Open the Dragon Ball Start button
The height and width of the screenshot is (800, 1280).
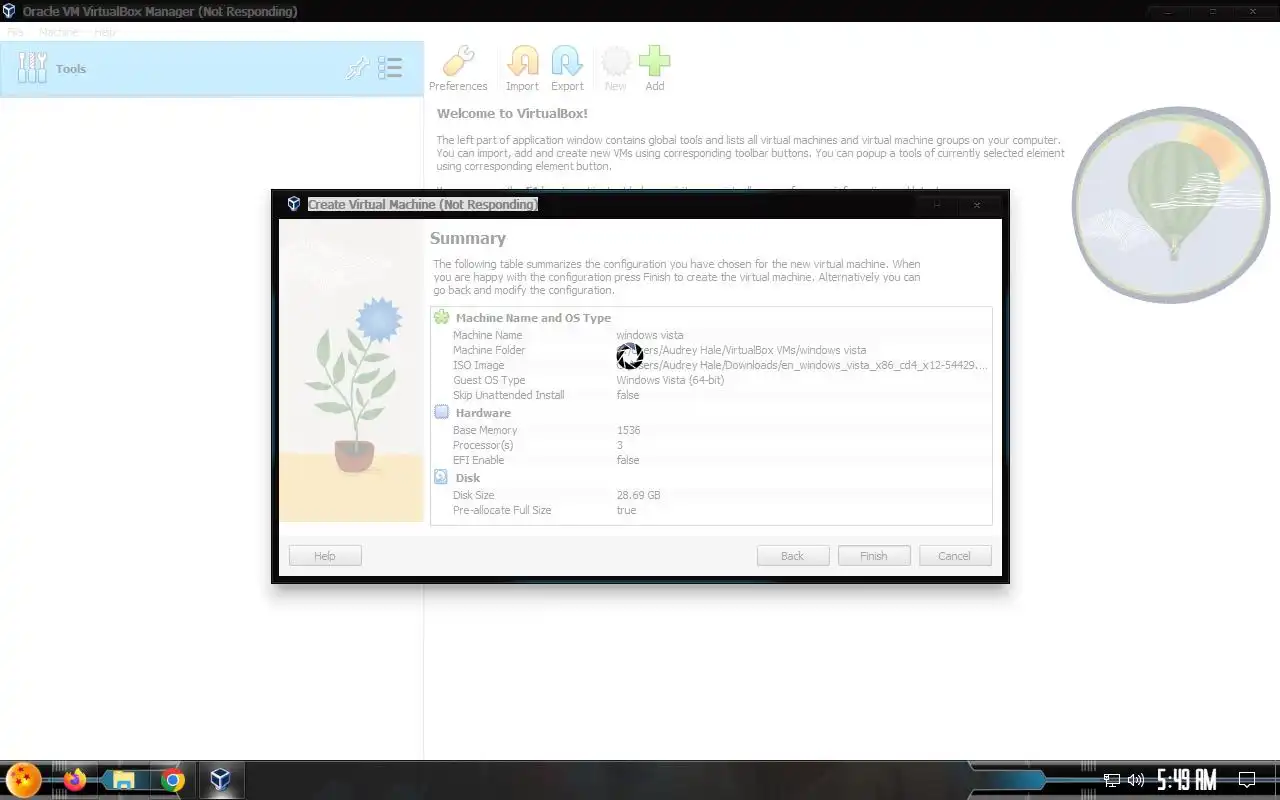(x=24, y=779)
